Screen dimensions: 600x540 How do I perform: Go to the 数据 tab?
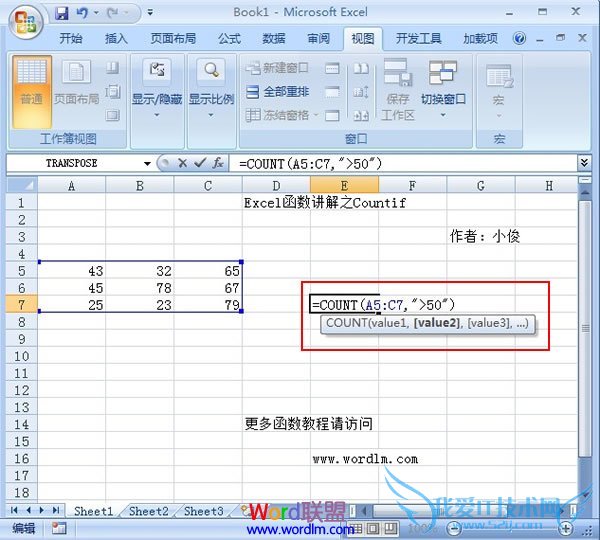tap(274, 38)
